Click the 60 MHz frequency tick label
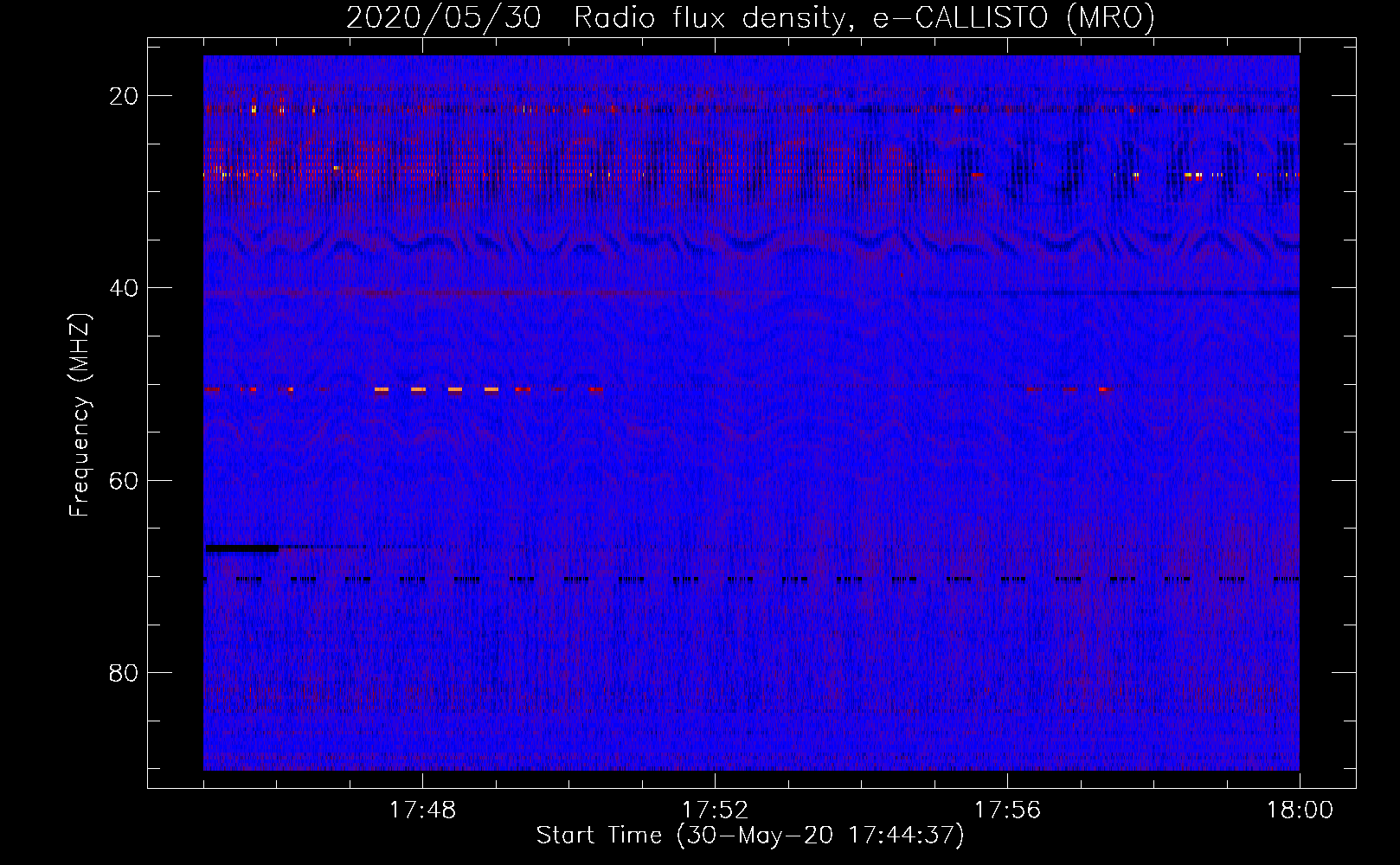Viewport: 1400px width, 865px height. [x=124, y=480]
